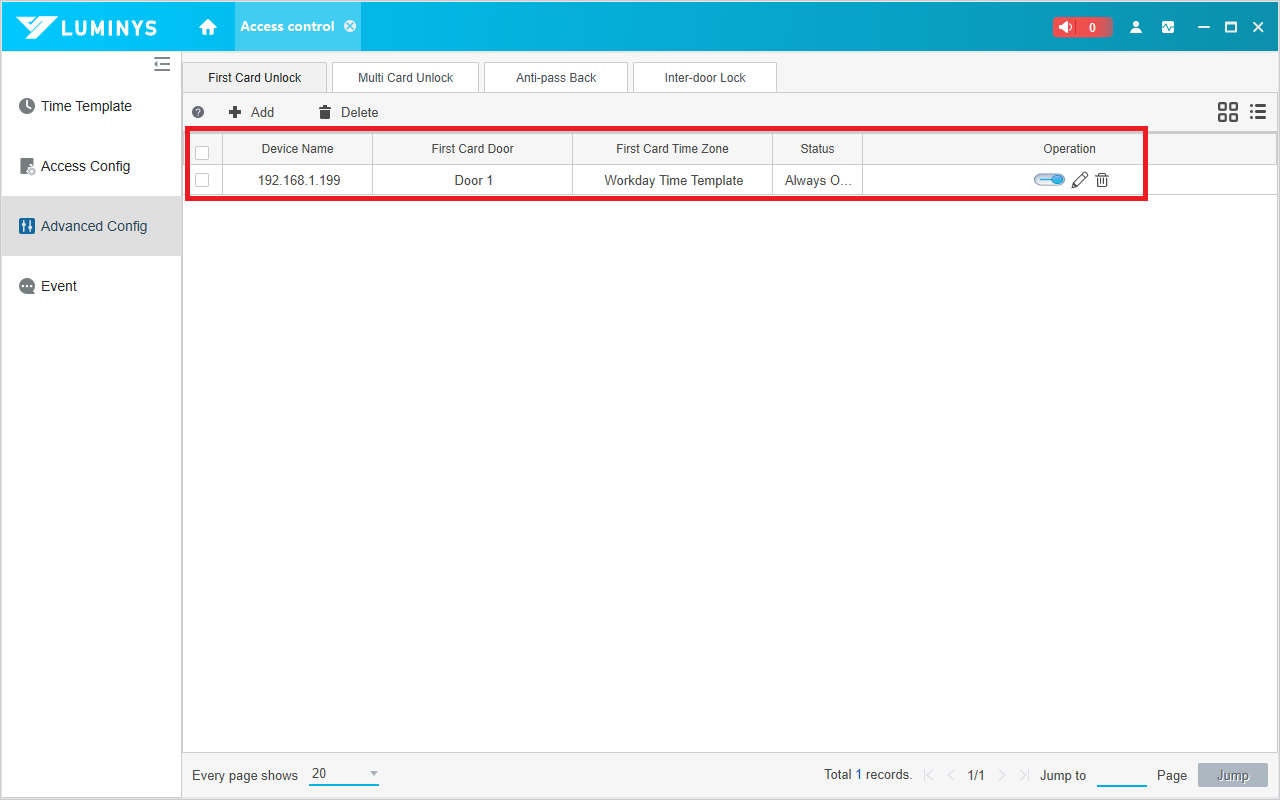Collapse the sidebar menu icon
Screen dimensions: 1280x800
pyautogui.click(x=162, y=65)
